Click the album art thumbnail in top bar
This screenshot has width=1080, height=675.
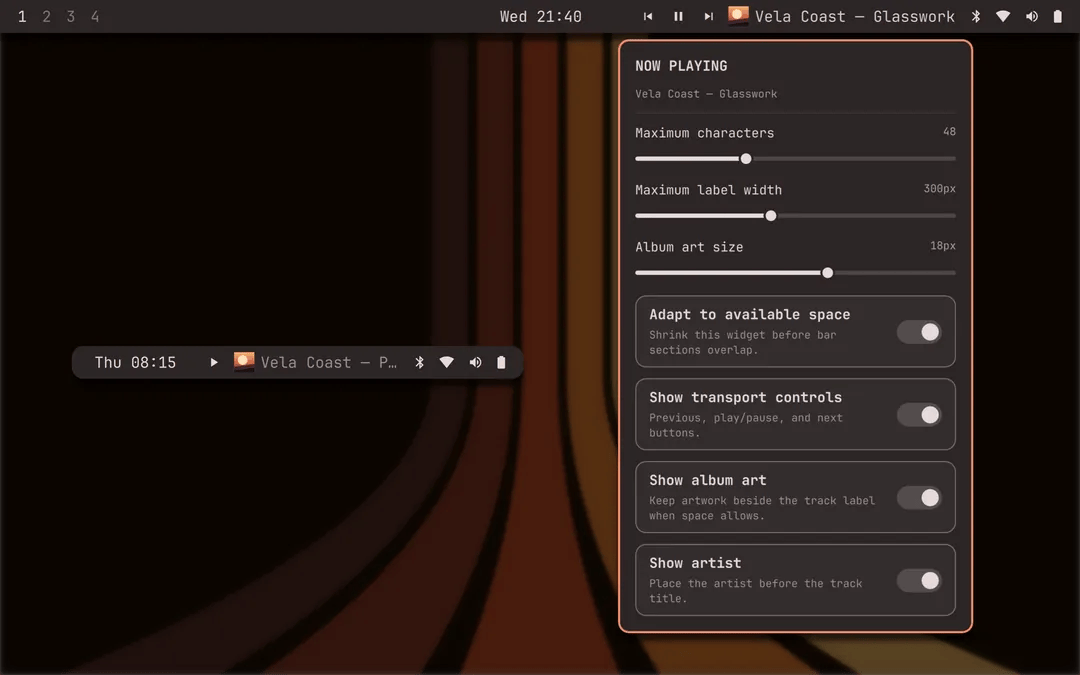point(738,16)
